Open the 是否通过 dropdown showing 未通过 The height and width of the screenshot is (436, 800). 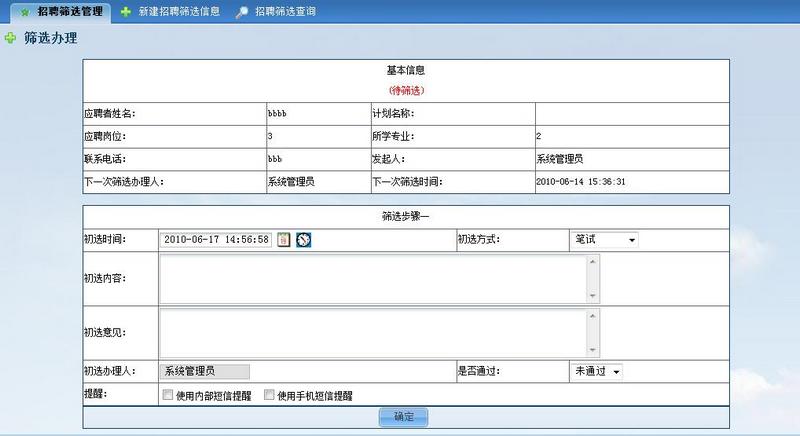pos(596,371)
